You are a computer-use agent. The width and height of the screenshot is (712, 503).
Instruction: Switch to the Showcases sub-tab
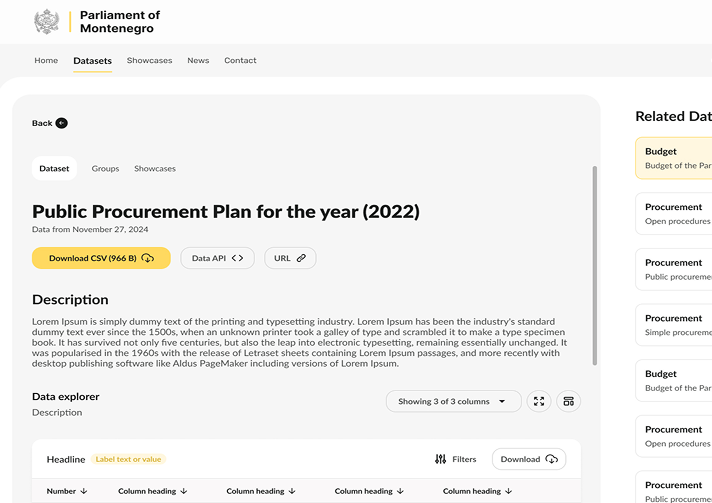(155, 169)
